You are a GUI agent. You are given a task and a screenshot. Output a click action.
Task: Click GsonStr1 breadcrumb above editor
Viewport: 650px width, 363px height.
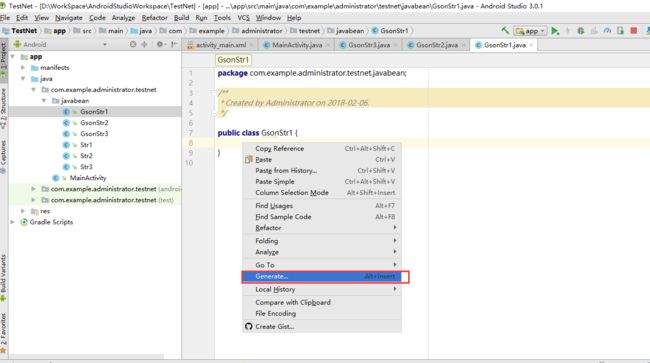[233, 60]
